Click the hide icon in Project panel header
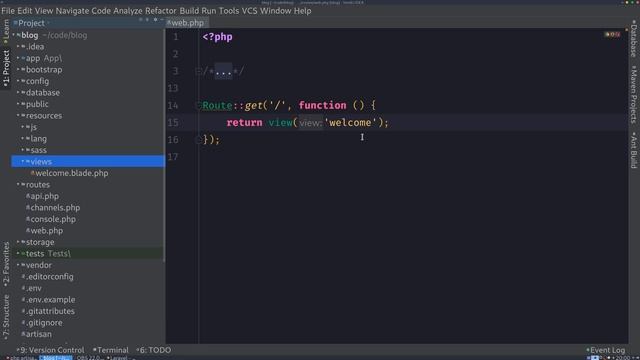The width and height of the screenshot is (640, 360). 162,20
